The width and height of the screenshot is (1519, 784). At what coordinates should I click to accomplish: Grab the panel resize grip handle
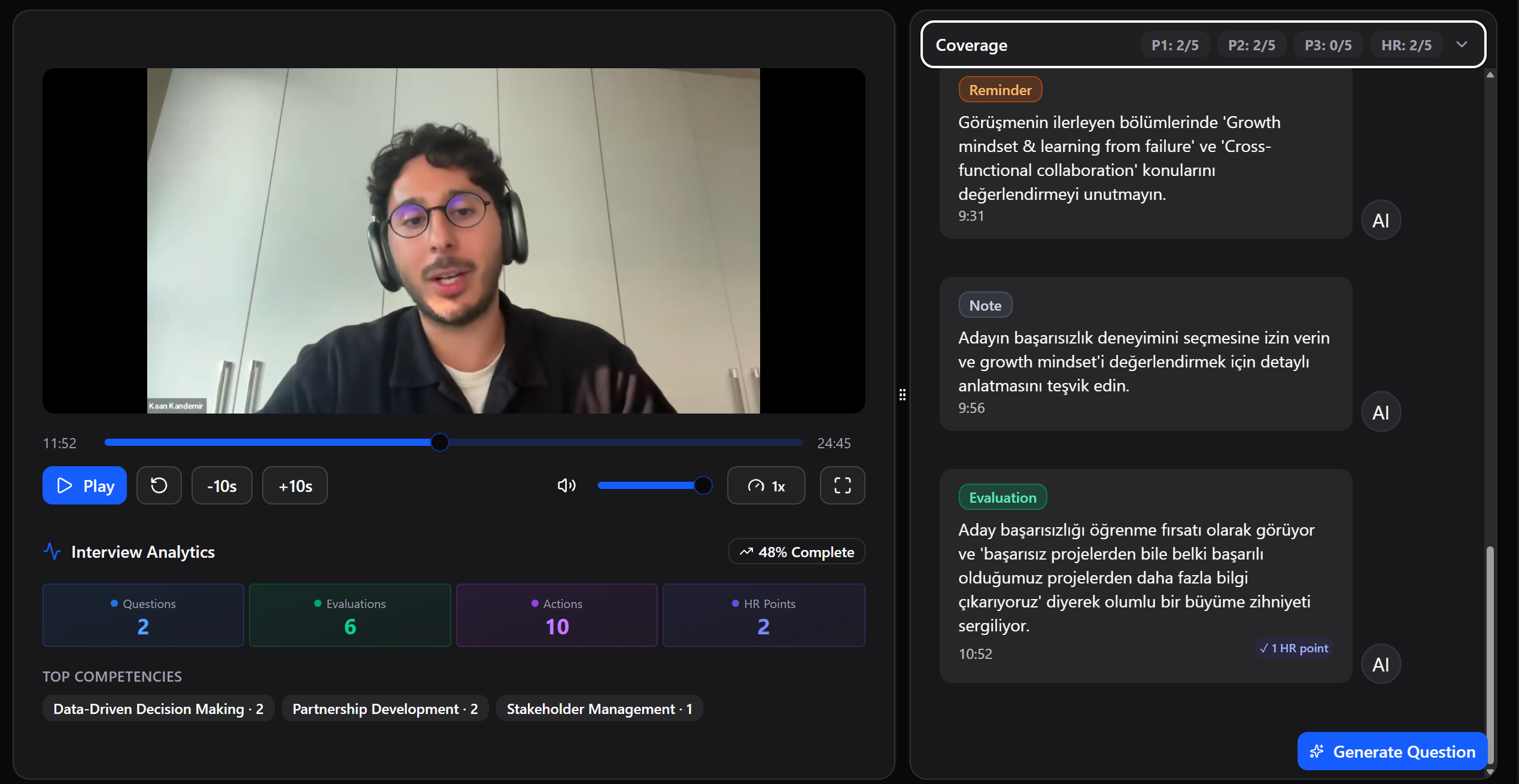pyautogui.click(x=902, y=394)
